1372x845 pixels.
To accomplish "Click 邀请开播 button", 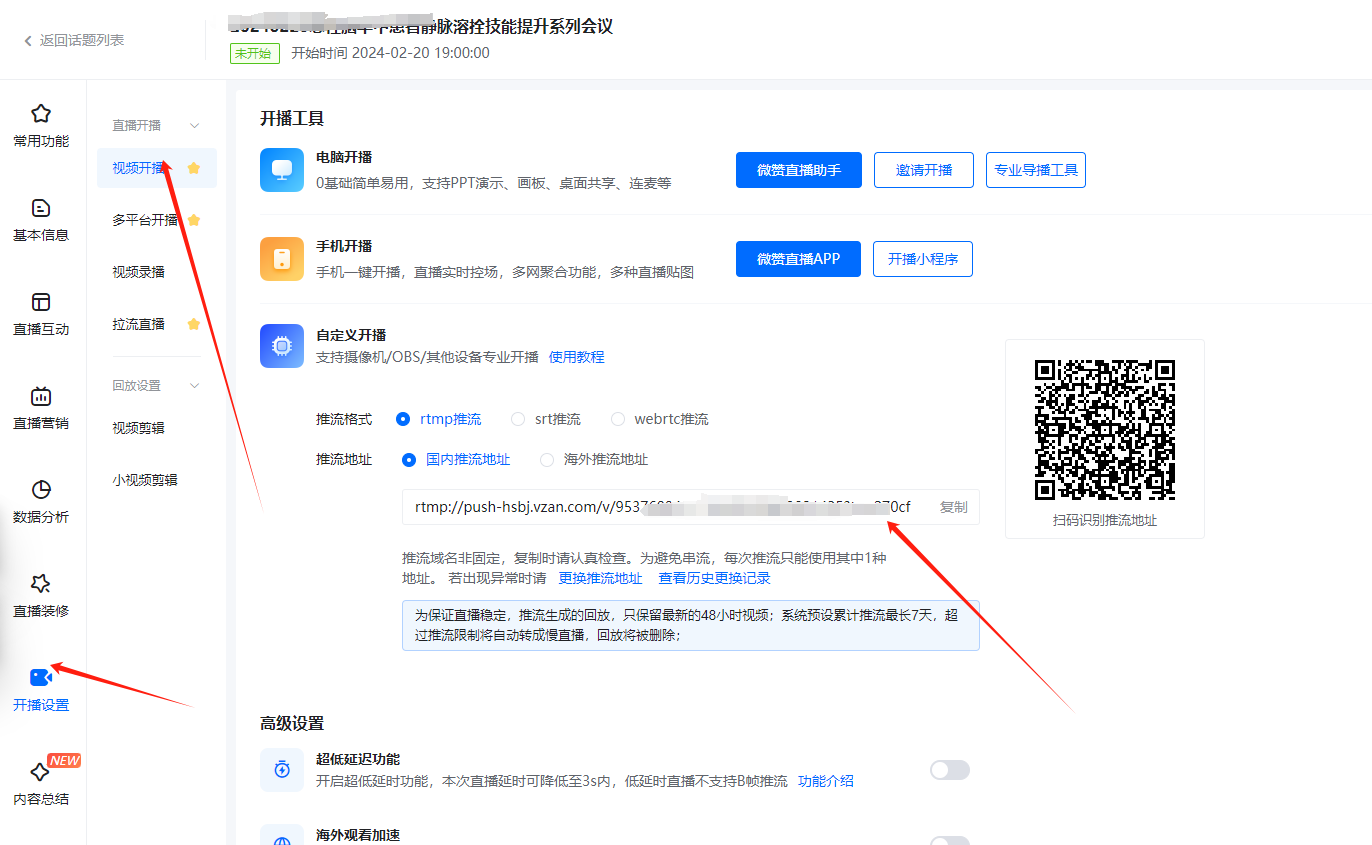I will click(x=924, y=170).
